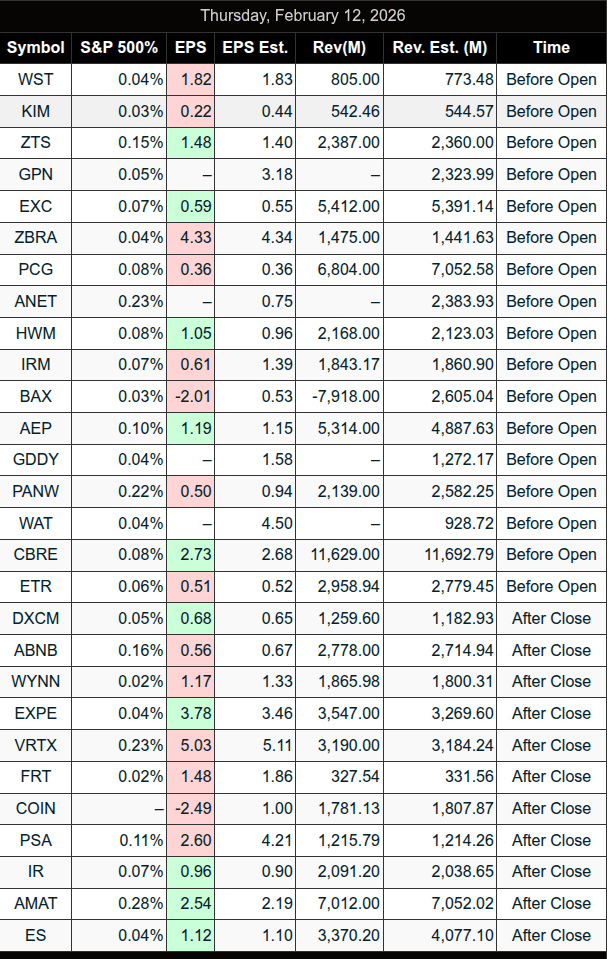This screenshot has height=959, width=613.
Task: Select the AMAT ticker symbol
Action: pos(36,903)
